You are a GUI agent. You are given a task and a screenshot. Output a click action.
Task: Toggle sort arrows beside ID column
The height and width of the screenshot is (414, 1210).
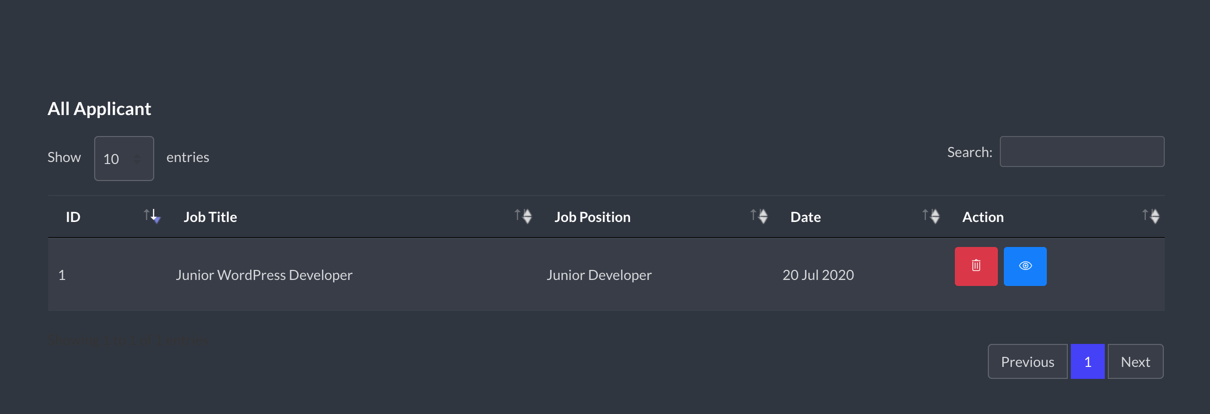pos(152,216)
